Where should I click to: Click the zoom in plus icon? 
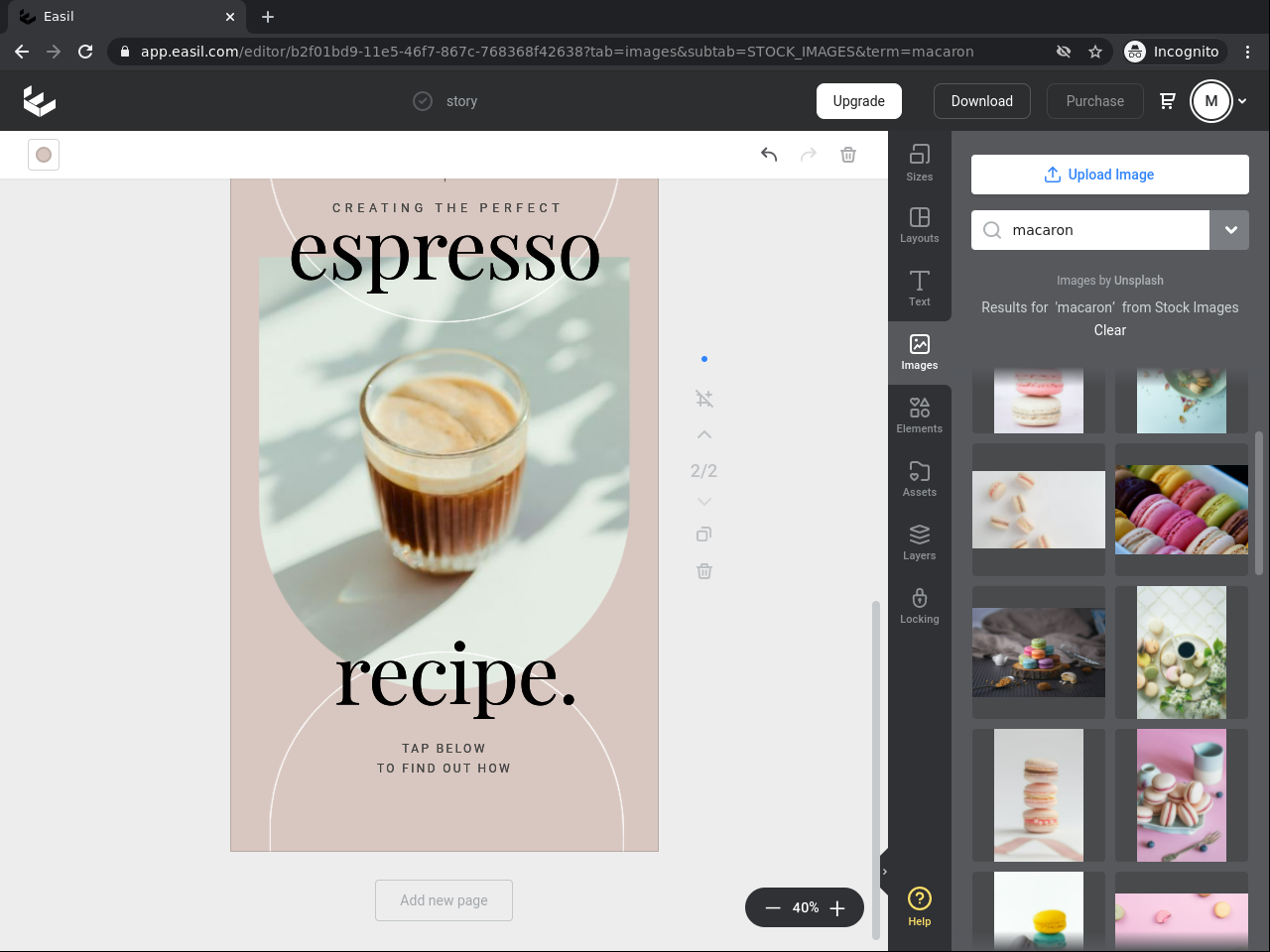click(837, 908)
